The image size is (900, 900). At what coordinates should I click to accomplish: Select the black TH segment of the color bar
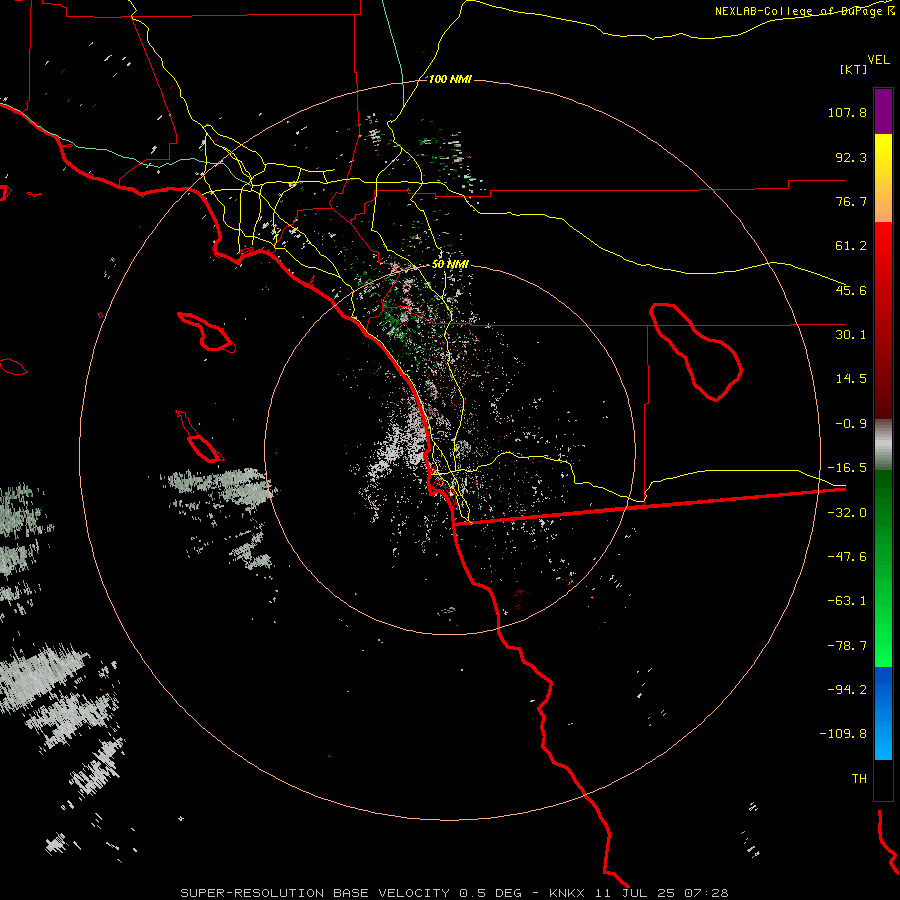(883, 780)
